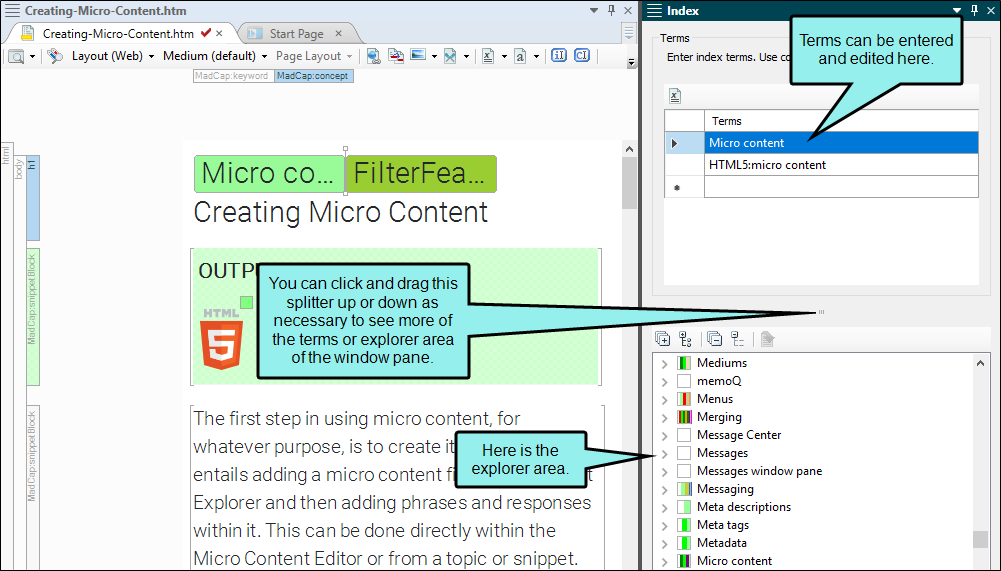Viewport: 1001px width, 571px height.
Task: Click the toolbar overflow arrow at toolbar end
Action: [631, 62]
